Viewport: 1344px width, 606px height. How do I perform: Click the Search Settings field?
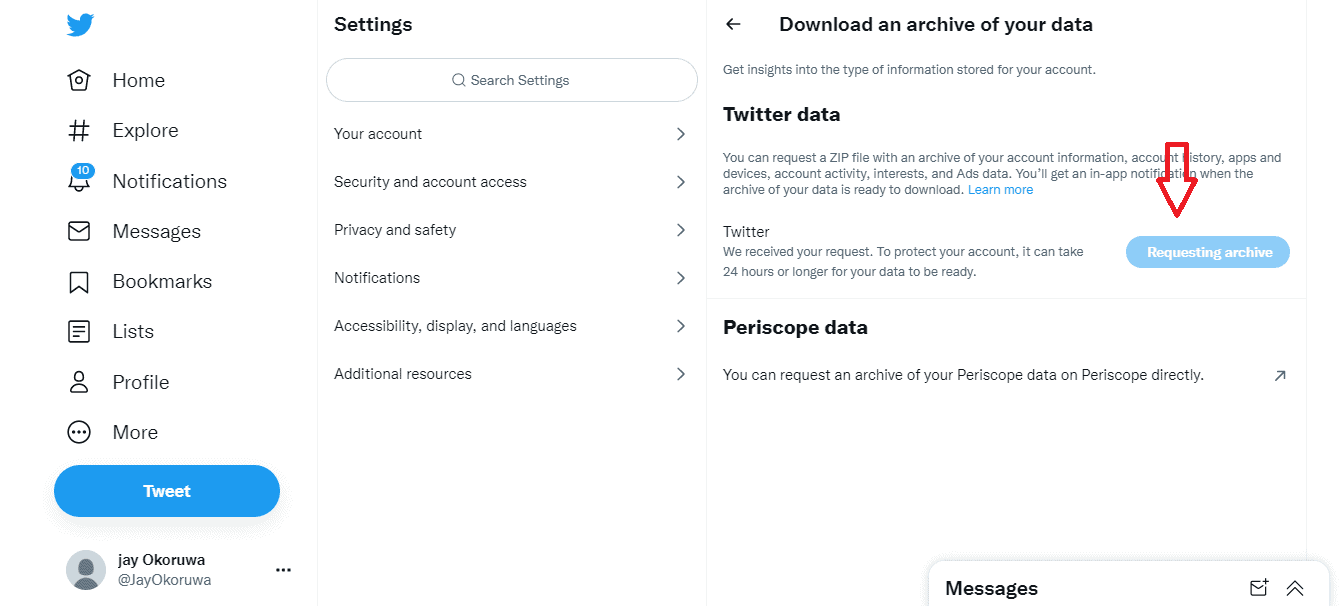coord(511,80)
